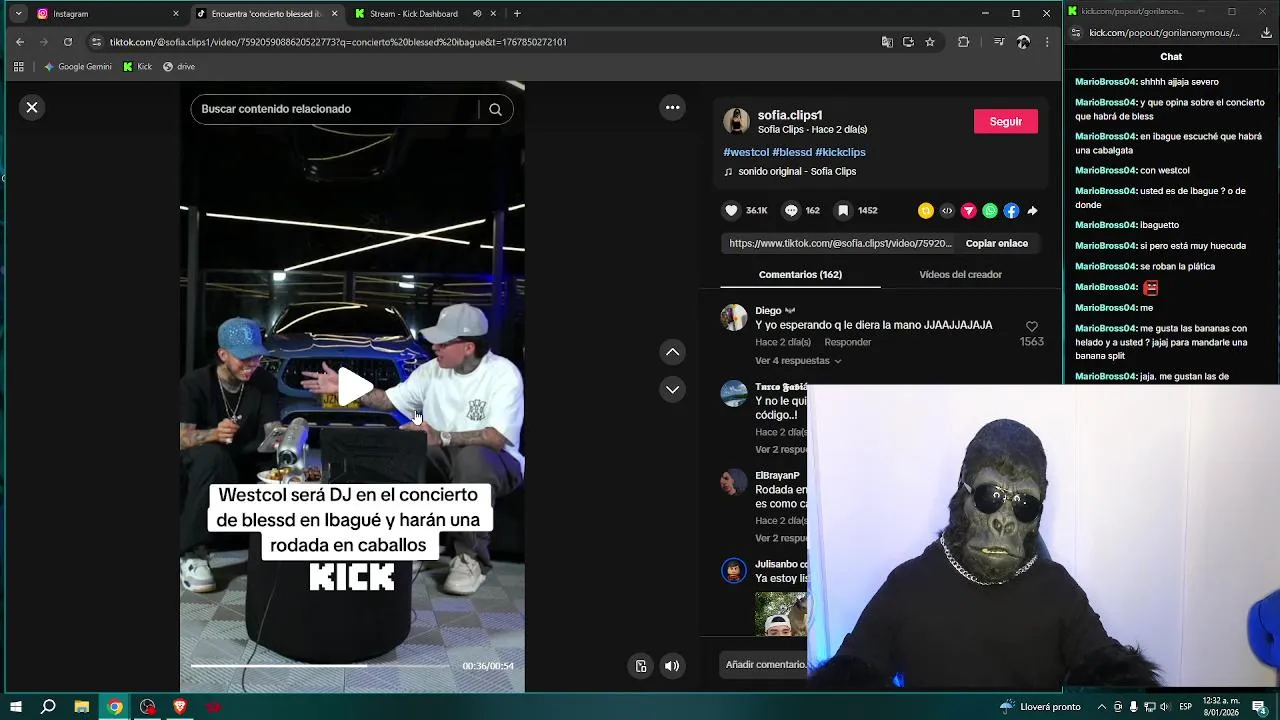
Task: Toggle the auto-scroll icon beside volume
Action: 641,666
